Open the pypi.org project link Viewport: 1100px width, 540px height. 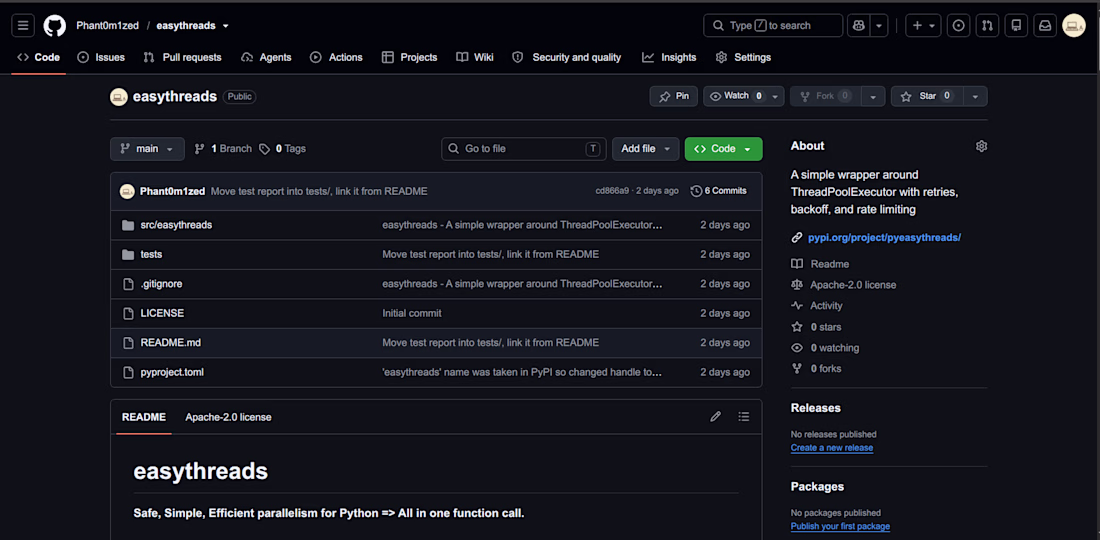point(884,238)
